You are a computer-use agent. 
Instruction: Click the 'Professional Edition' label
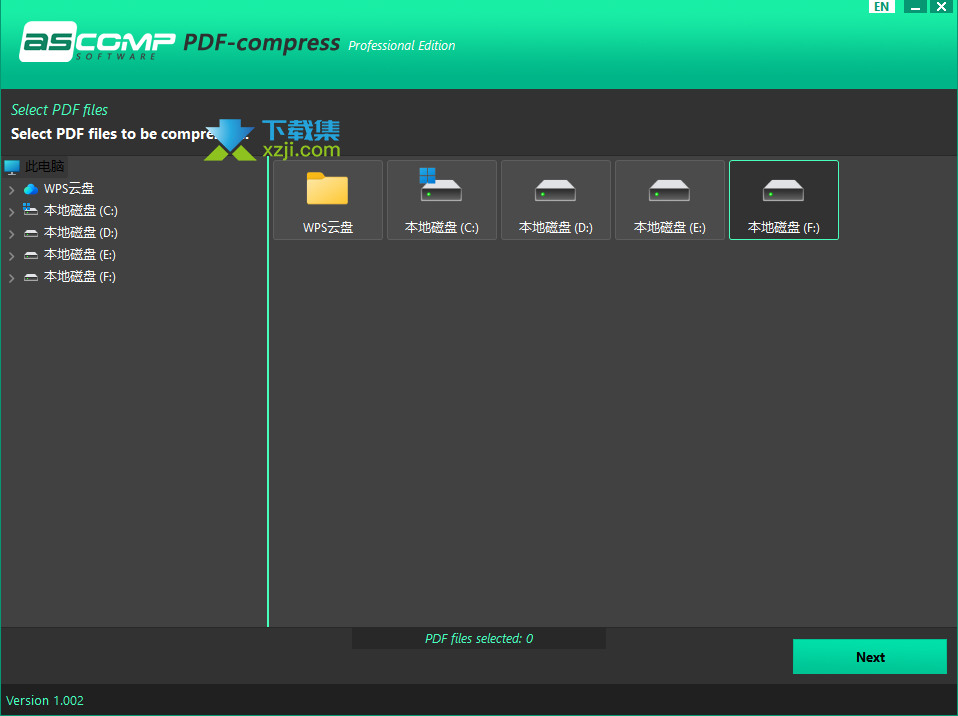coord(401,46)
